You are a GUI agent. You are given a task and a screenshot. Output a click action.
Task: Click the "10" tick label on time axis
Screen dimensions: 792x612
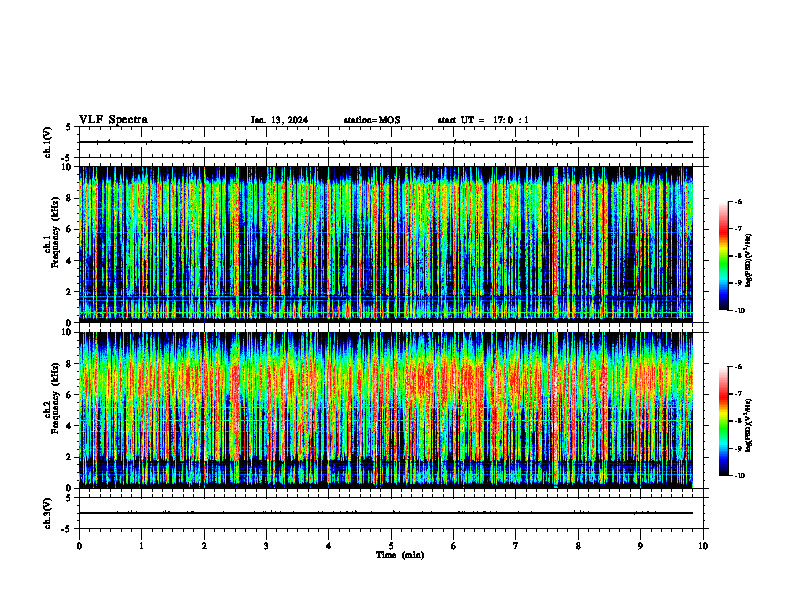(703, 546)
